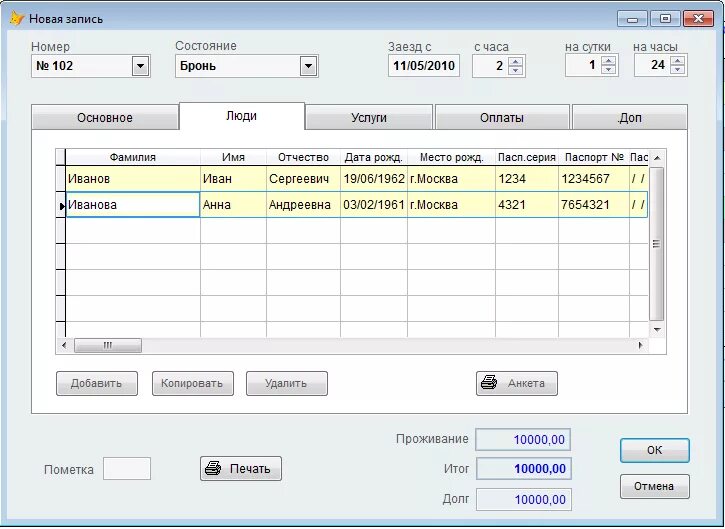Open the .Доп tab
This screenshot has height=529, width=725.
click(630, 117)
